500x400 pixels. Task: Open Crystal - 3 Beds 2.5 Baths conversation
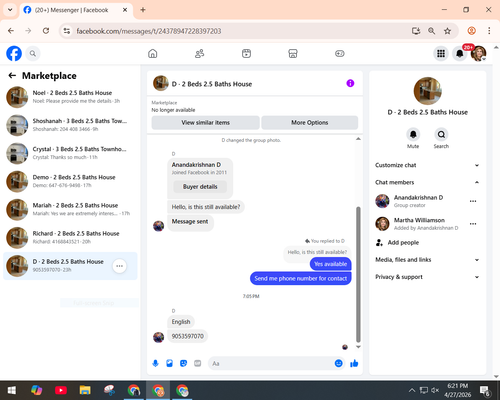tap(70, 153)
